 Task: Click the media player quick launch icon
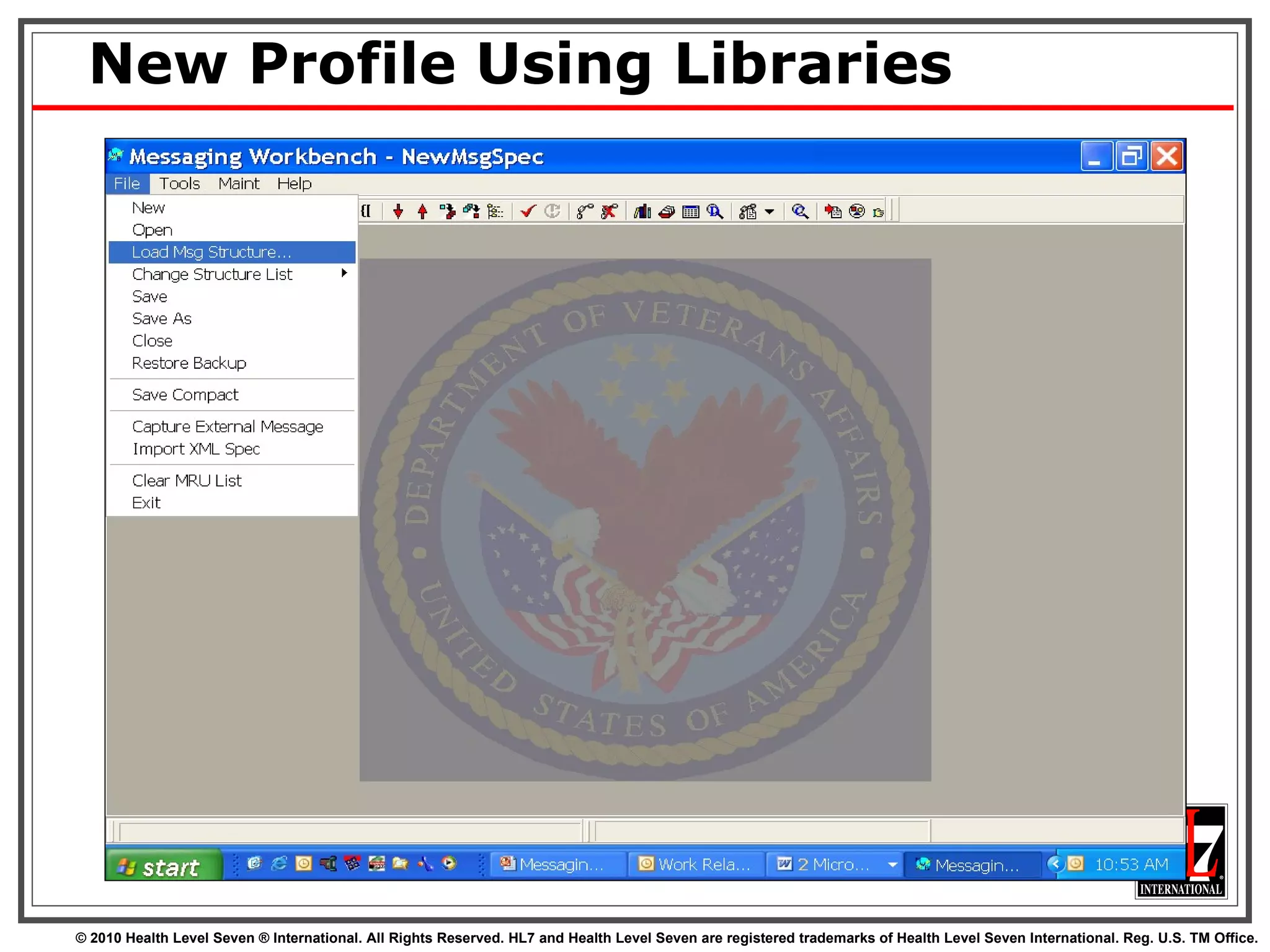pos(450,864)
